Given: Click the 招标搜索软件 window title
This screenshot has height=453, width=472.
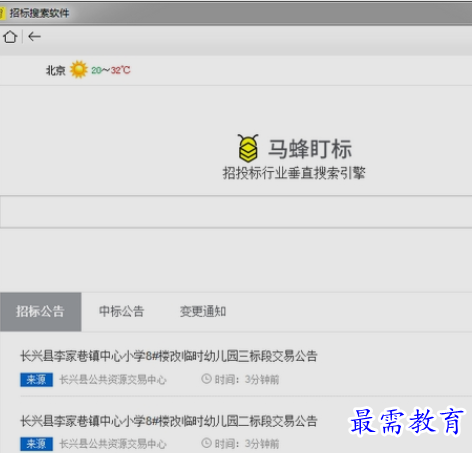Looking at the screenshot, I should pos(39,13).
